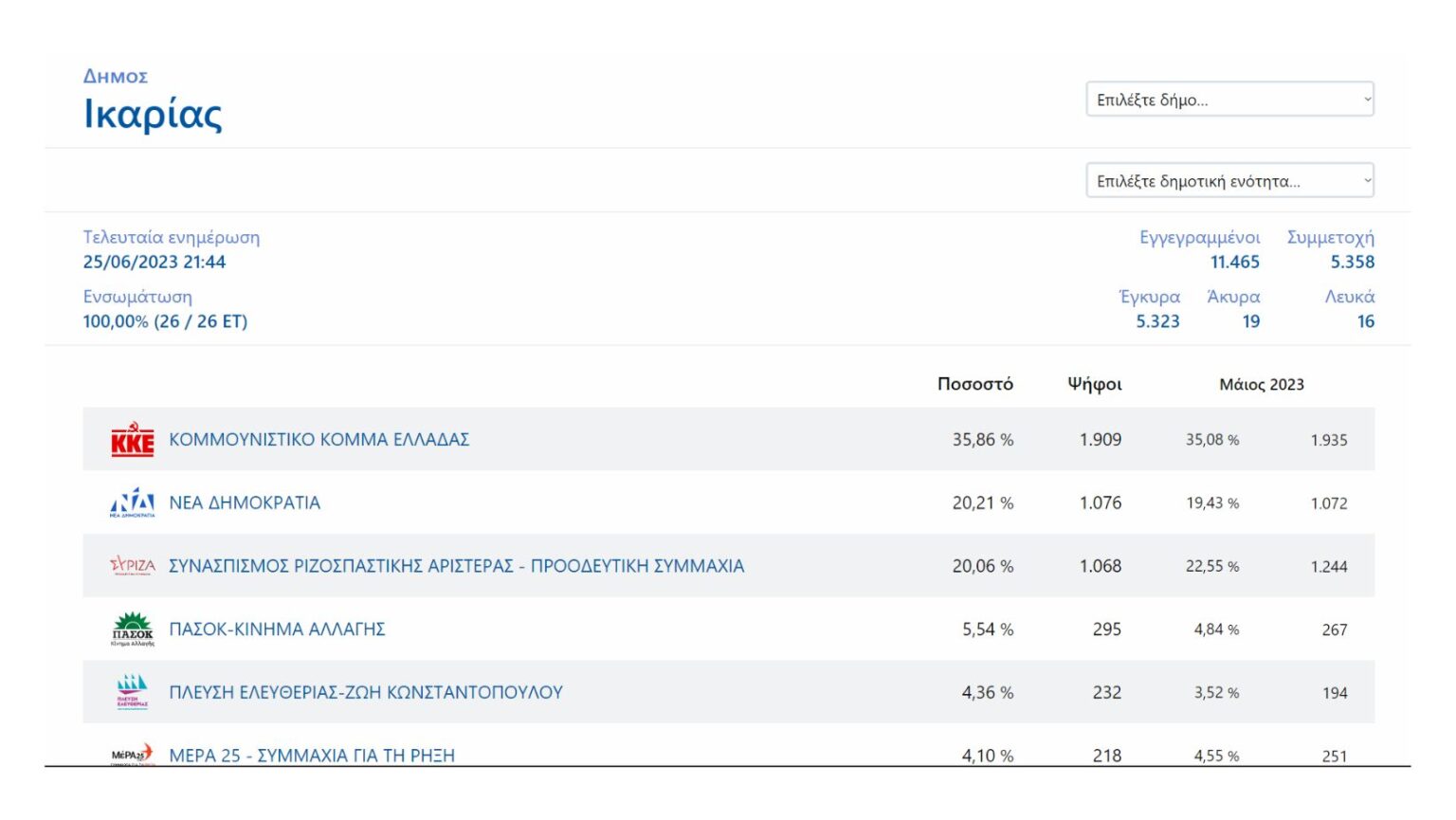Open ΠΛΕΥΣΗ ΕΛΕΥΘΕΡΙΑΣ-ΖΩΗ ΚΩΝΣΤΑΝΤΟΠΟΥΛΟΥ link
Viewport: 1456px width, 820px height.
click(366, 693)
